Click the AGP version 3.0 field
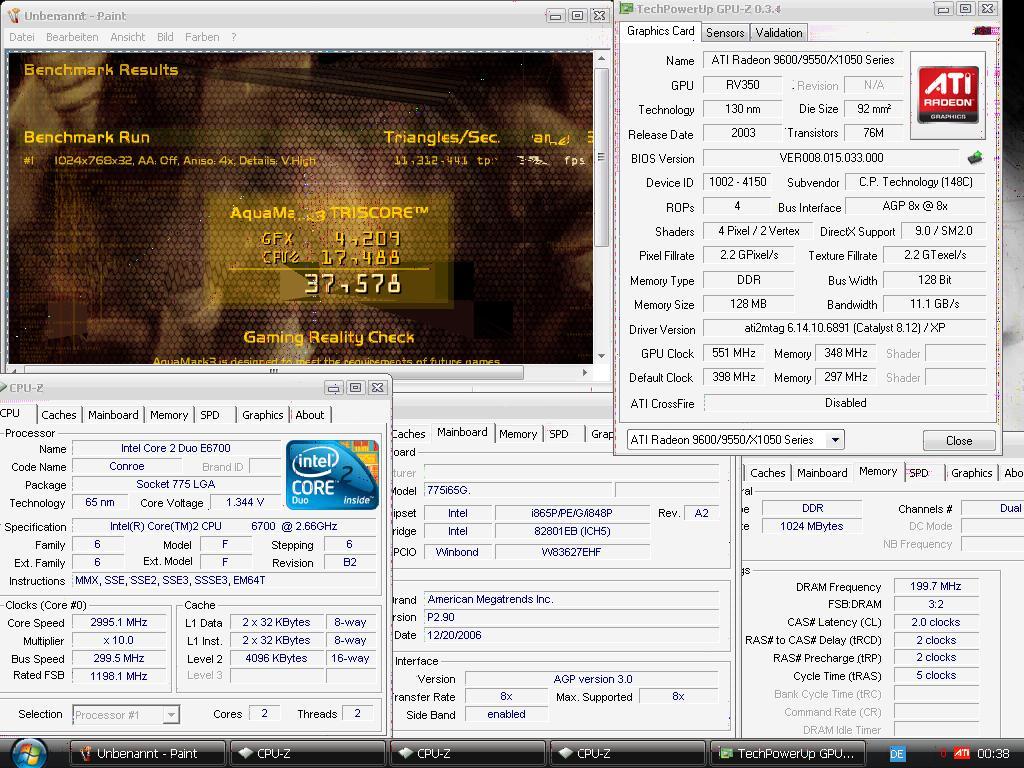This screenshot has height=768, width=1024. (x=592, y=679)
